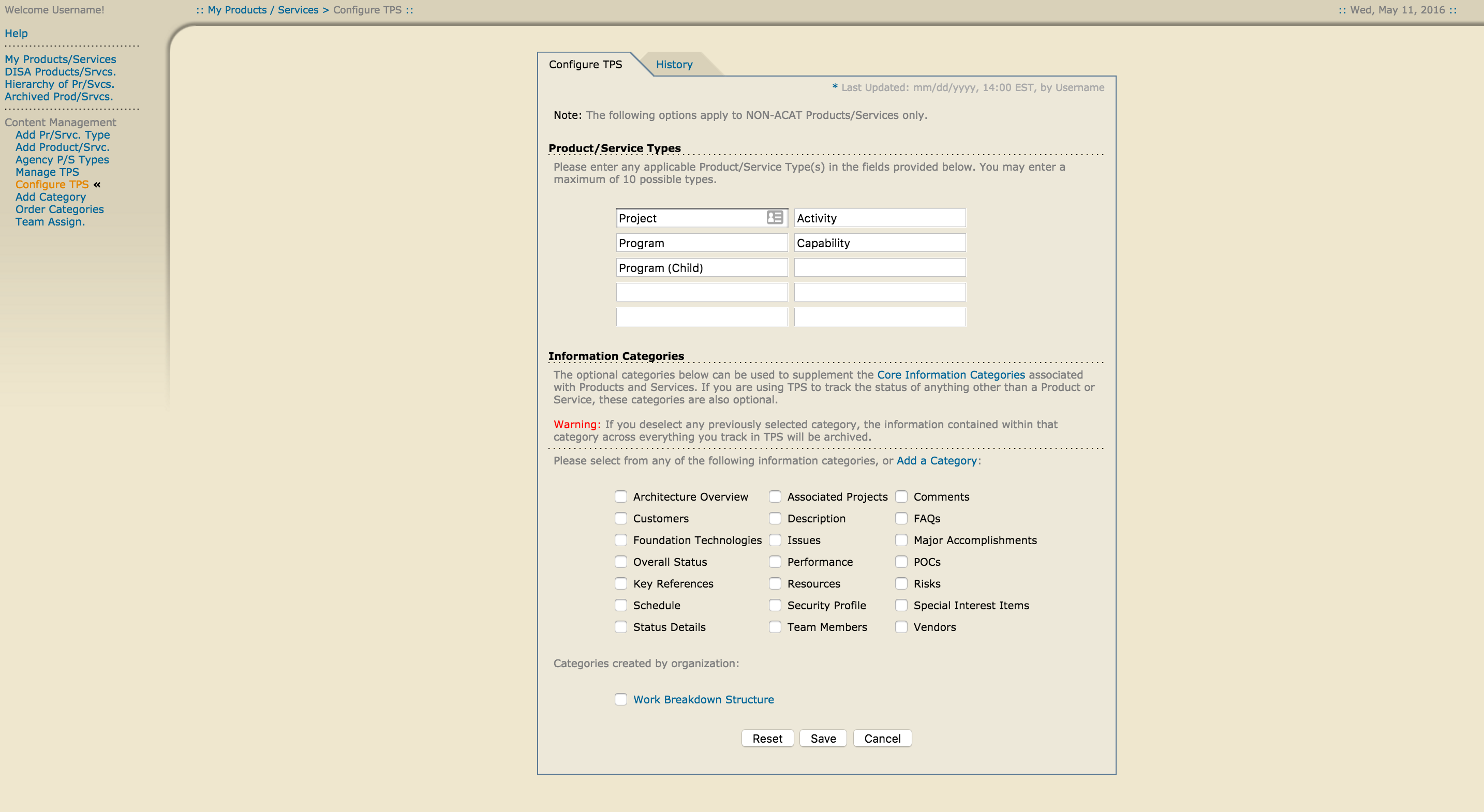1484x812 pixels.
Task: Check the Risks category
Action: point(901,583)
